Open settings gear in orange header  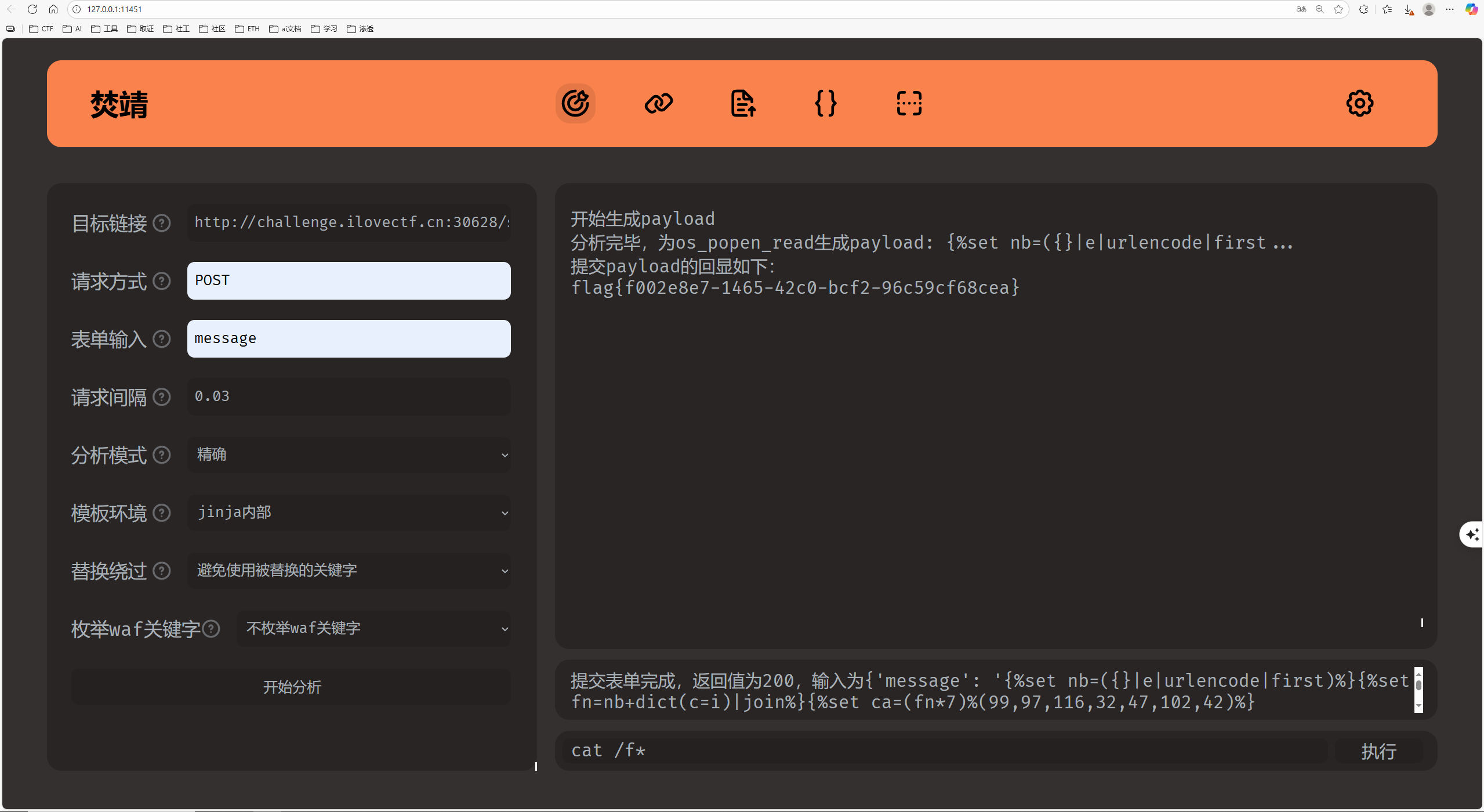[x=1359, y=104]
